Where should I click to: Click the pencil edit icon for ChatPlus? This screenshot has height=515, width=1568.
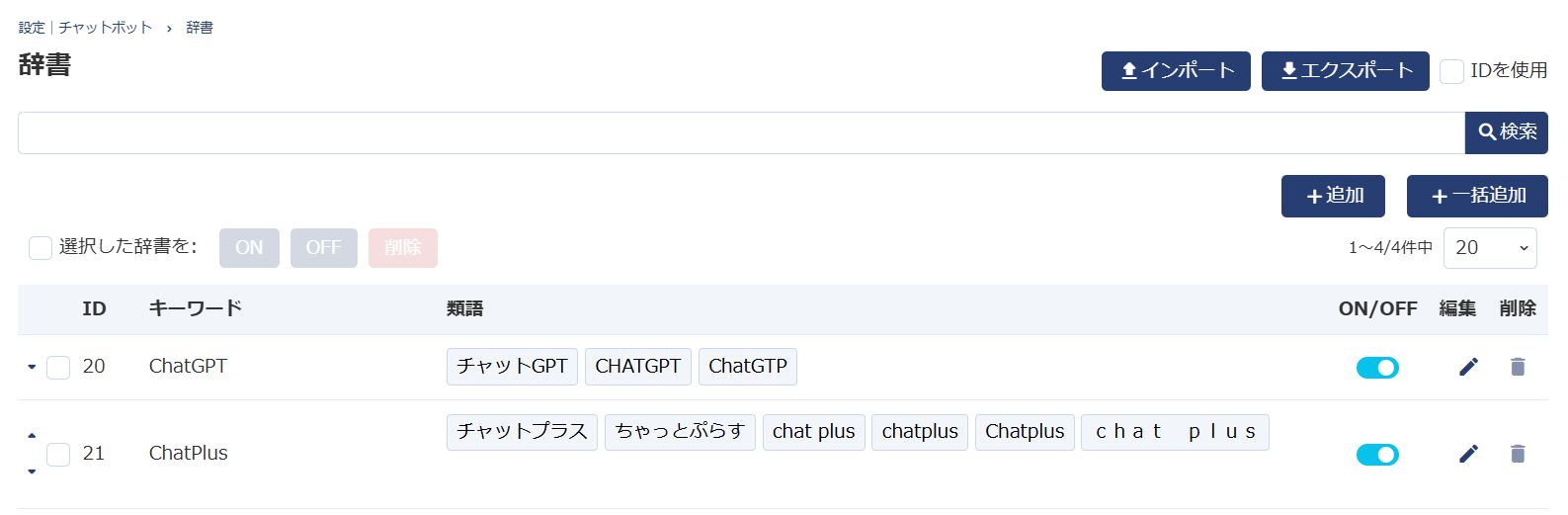click(x=1468, y=454)
